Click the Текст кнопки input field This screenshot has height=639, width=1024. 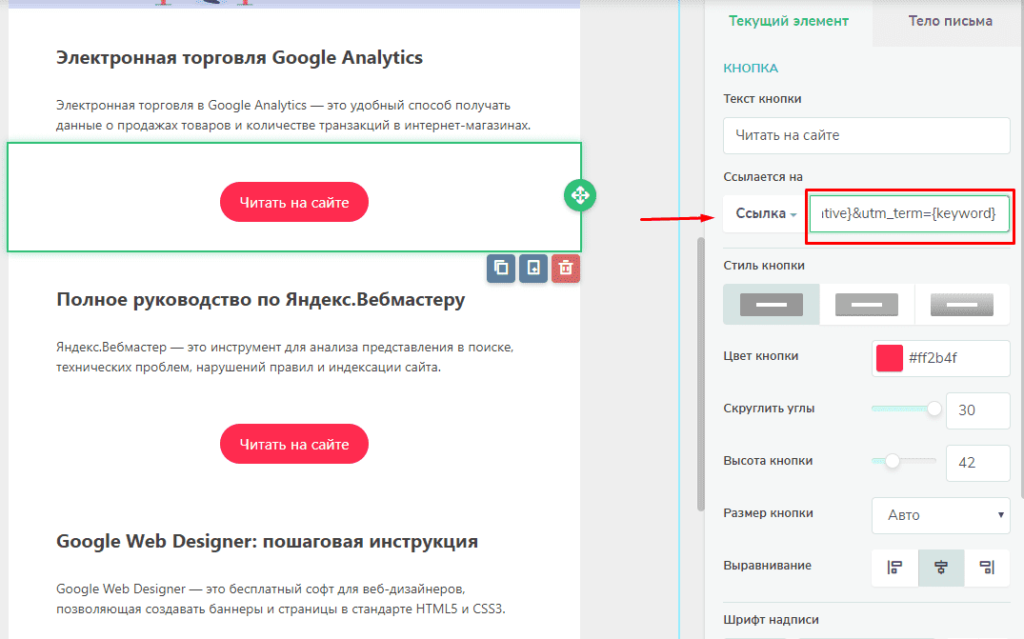click(x=867, y=135)
